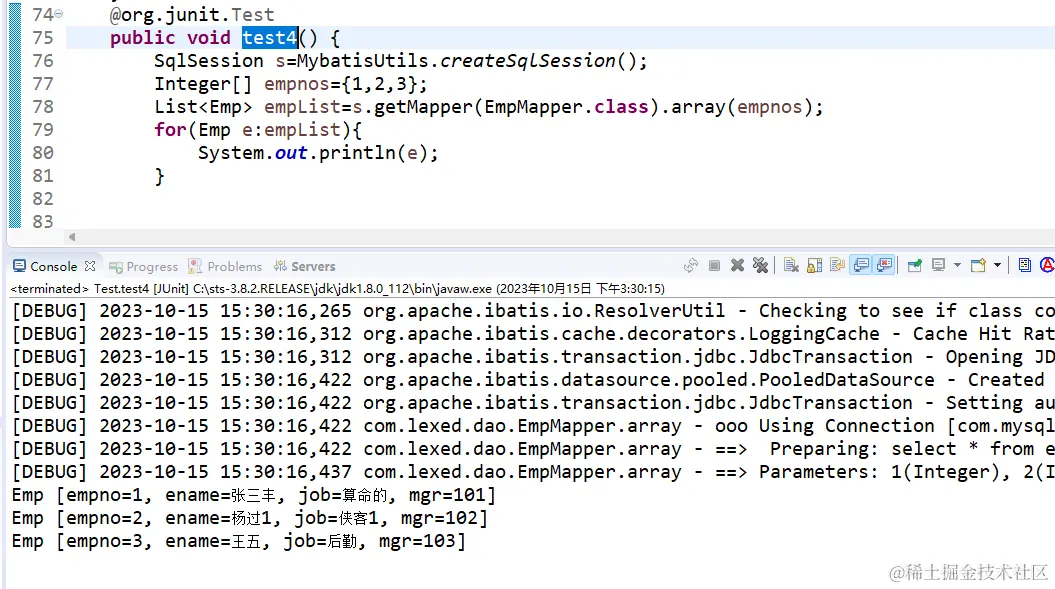Click console line containing Parameters: 1(Integer)

click(533, 472)
